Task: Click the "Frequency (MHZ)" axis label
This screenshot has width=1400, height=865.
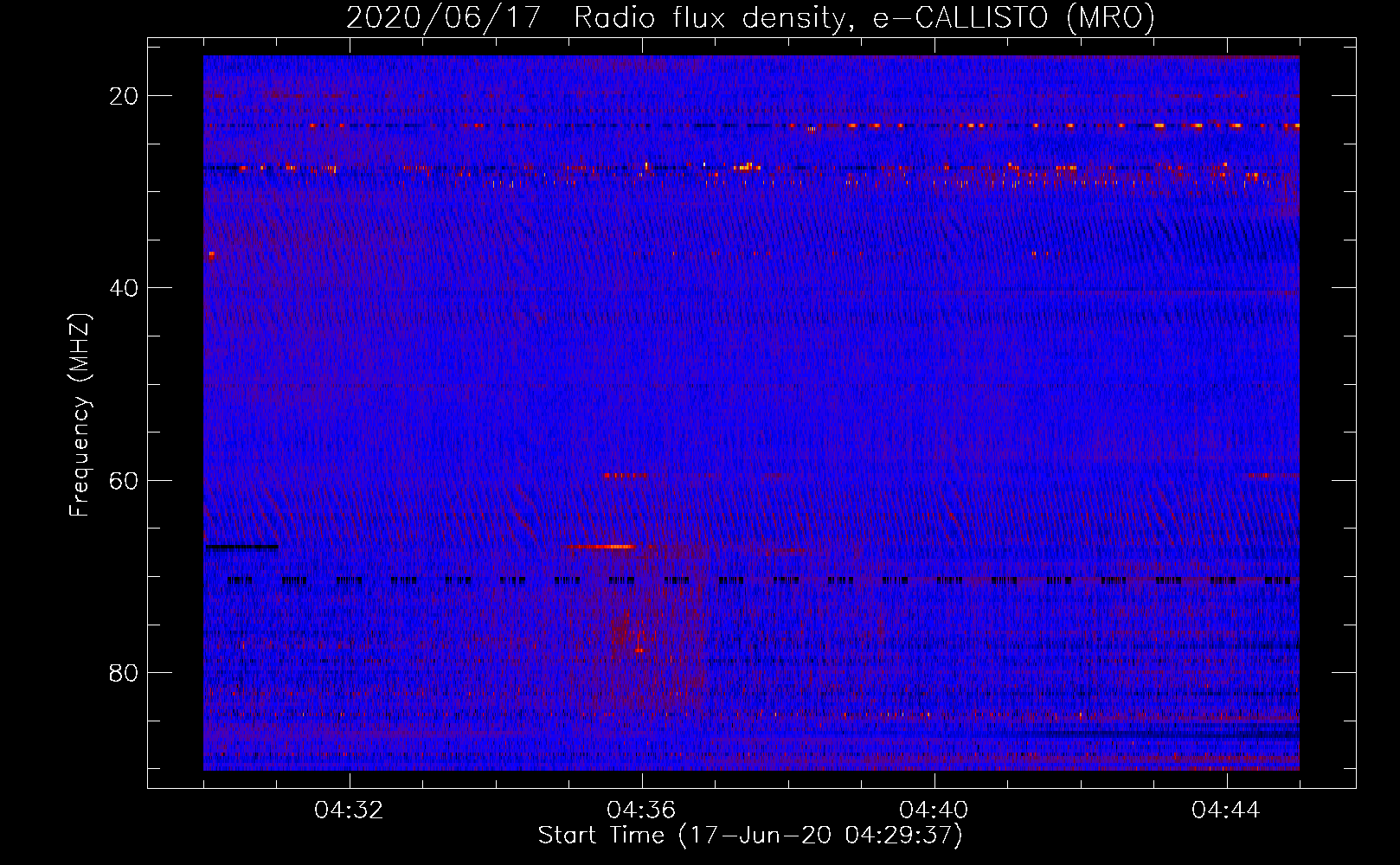Action: click(x=80, y=414)
